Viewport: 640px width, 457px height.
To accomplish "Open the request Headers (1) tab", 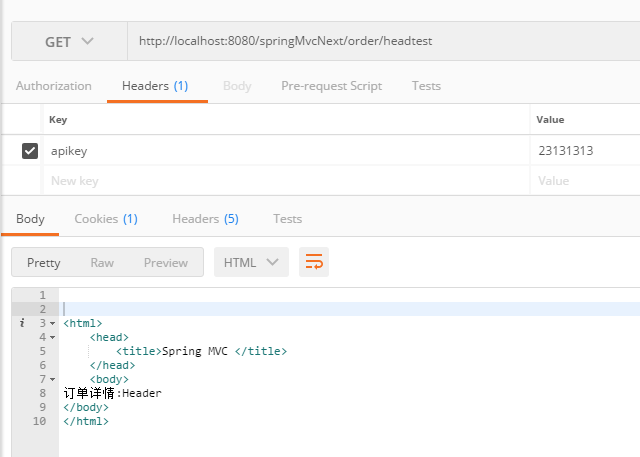I will pos(155,86).
